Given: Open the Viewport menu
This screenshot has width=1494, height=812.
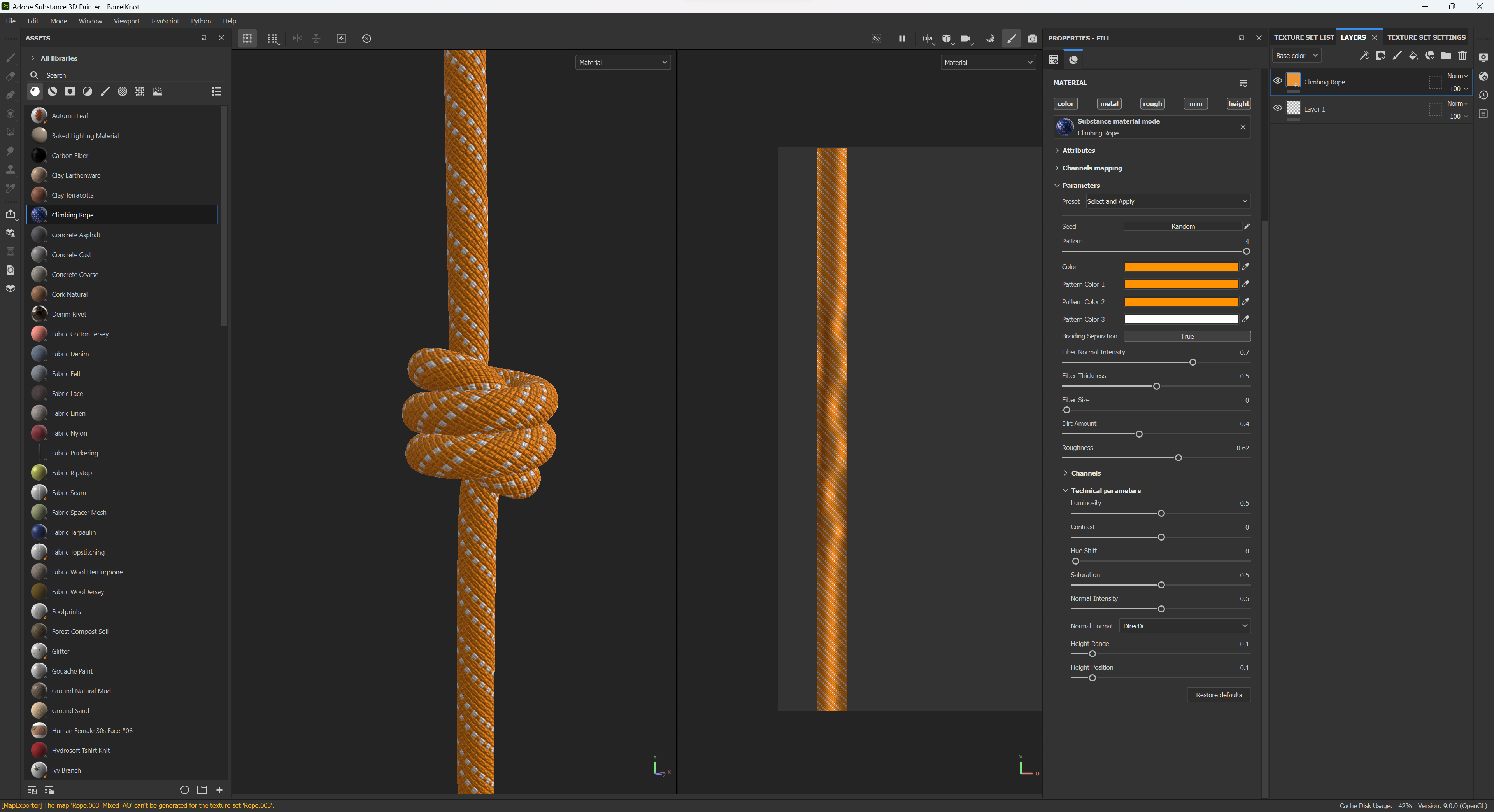Looking at the screenshot, I should point(126,21).
